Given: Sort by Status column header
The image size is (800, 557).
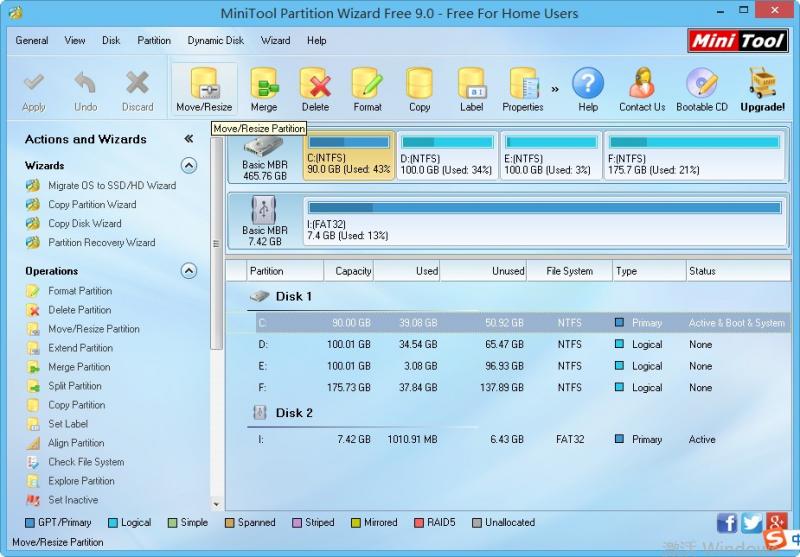Looking at the screenshot, I should [738, 271].
